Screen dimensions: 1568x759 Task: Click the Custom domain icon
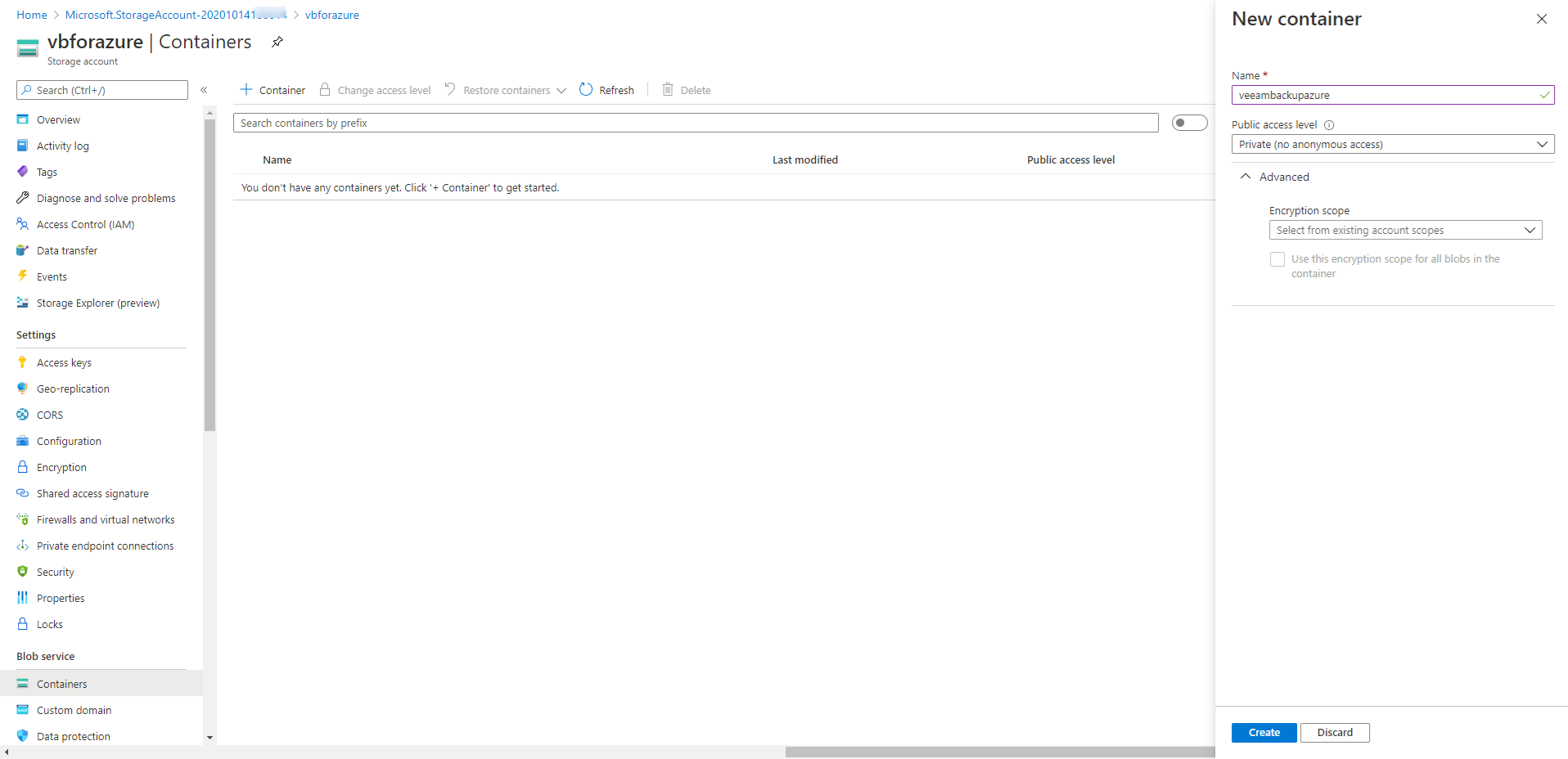tap(23, 710)
